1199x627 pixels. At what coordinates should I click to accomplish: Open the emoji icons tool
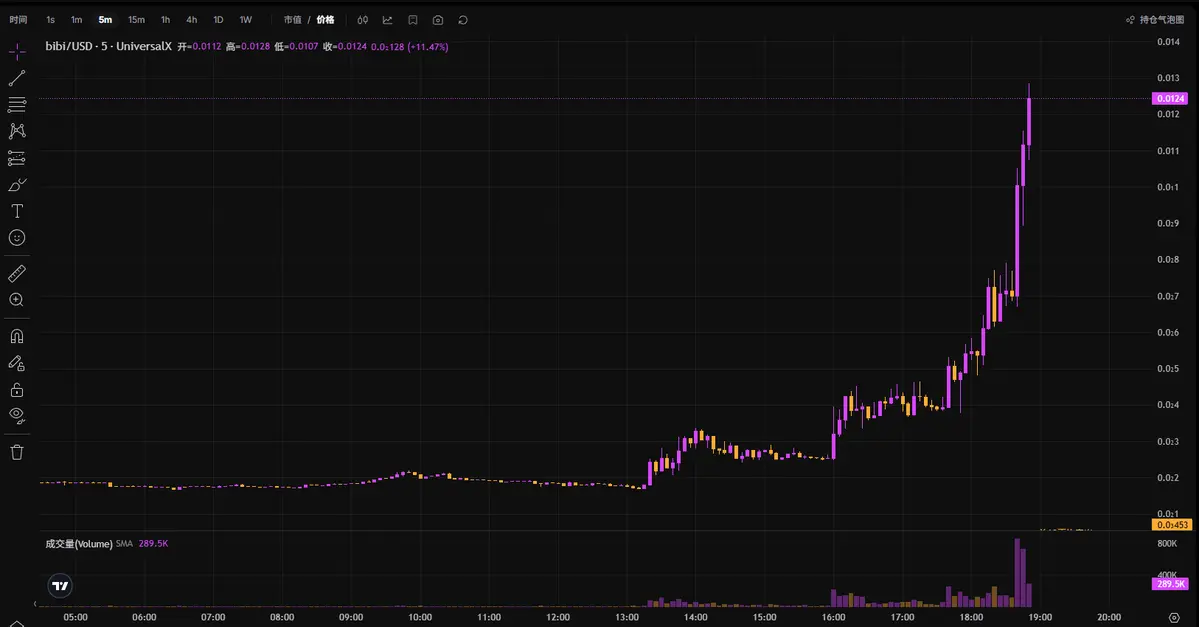(17, 238)
